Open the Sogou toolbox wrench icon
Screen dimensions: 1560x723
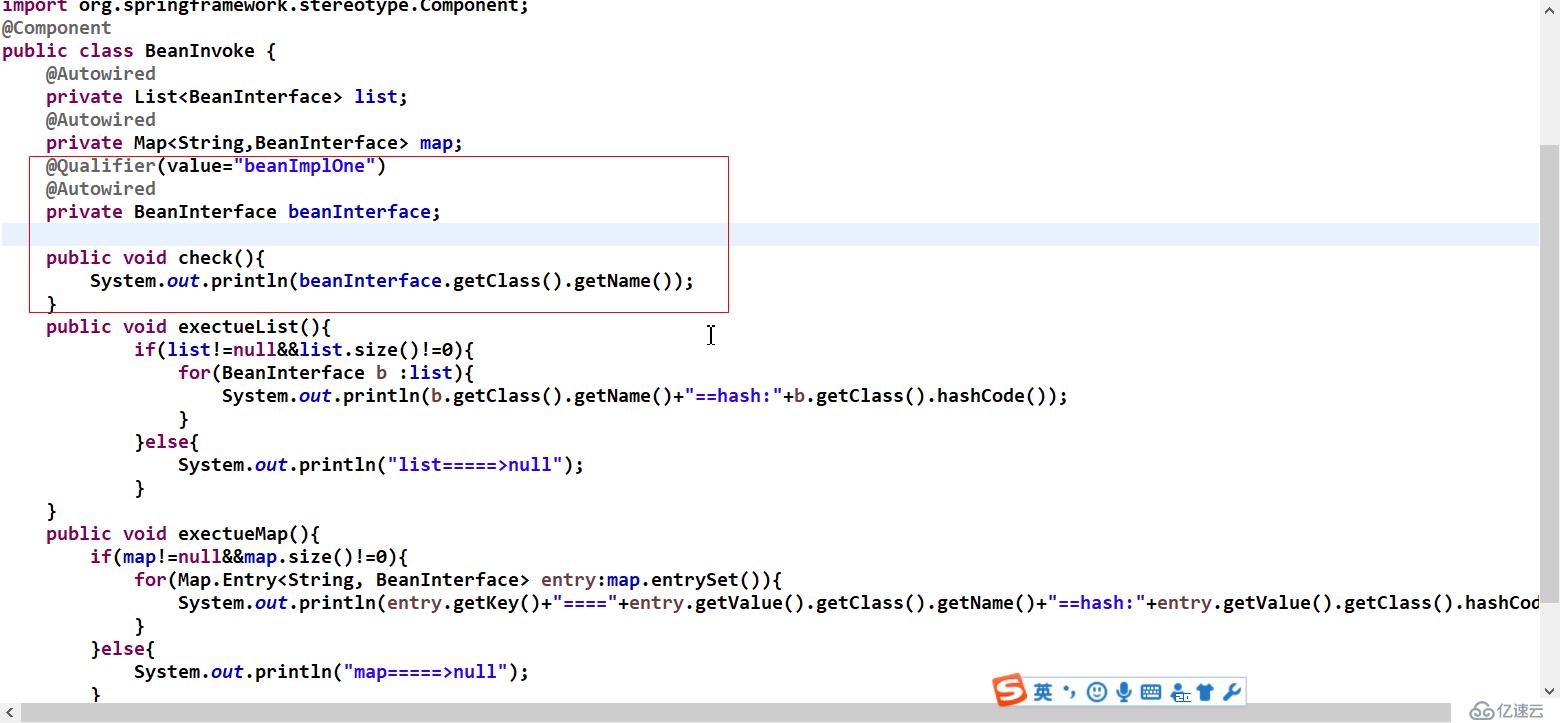coord(1232,692)
